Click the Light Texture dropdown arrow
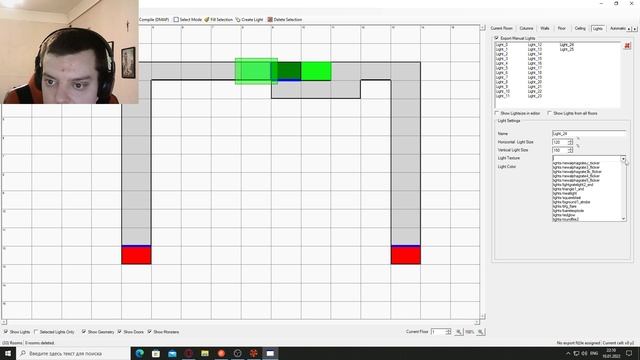The height and width of the screenshot is (360, 640). (x=623, y=158)
